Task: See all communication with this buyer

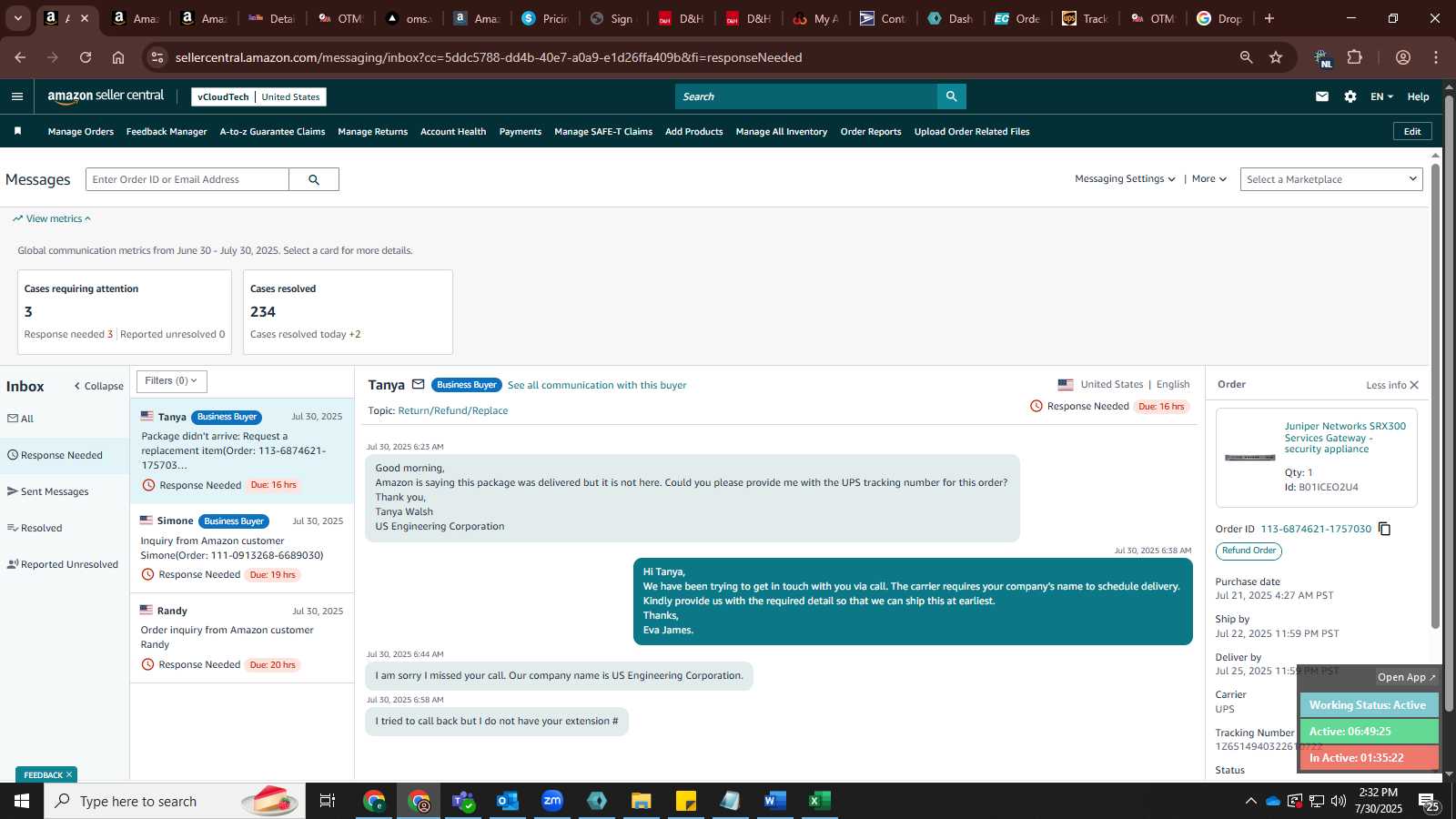Action: (597, 385)
